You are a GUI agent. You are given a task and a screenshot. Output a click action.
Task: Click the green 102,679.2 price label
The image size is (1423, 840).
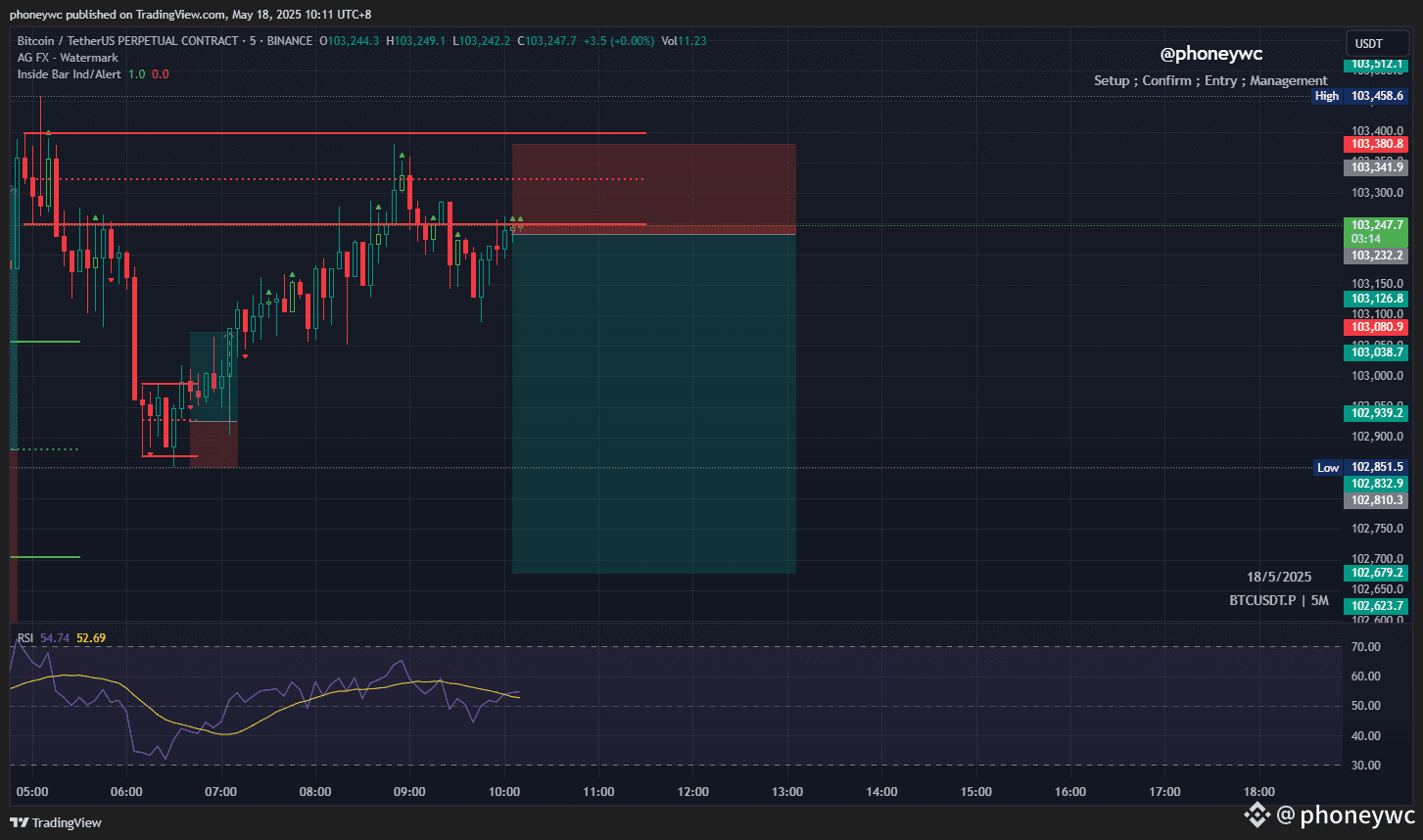click(x=1377, y=573)
